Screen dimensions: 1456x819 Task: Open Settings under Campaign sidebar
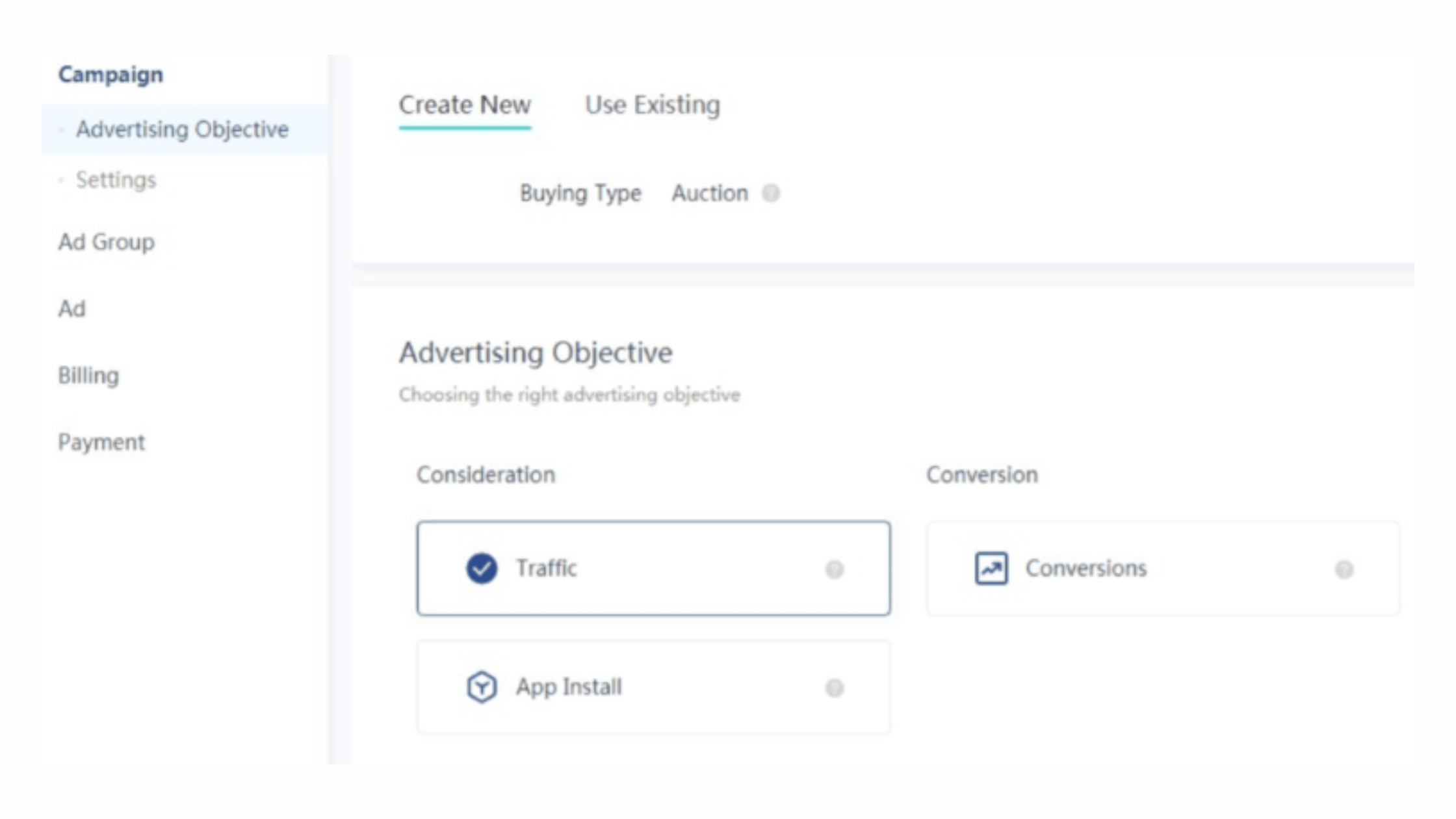tap(116, 179)
